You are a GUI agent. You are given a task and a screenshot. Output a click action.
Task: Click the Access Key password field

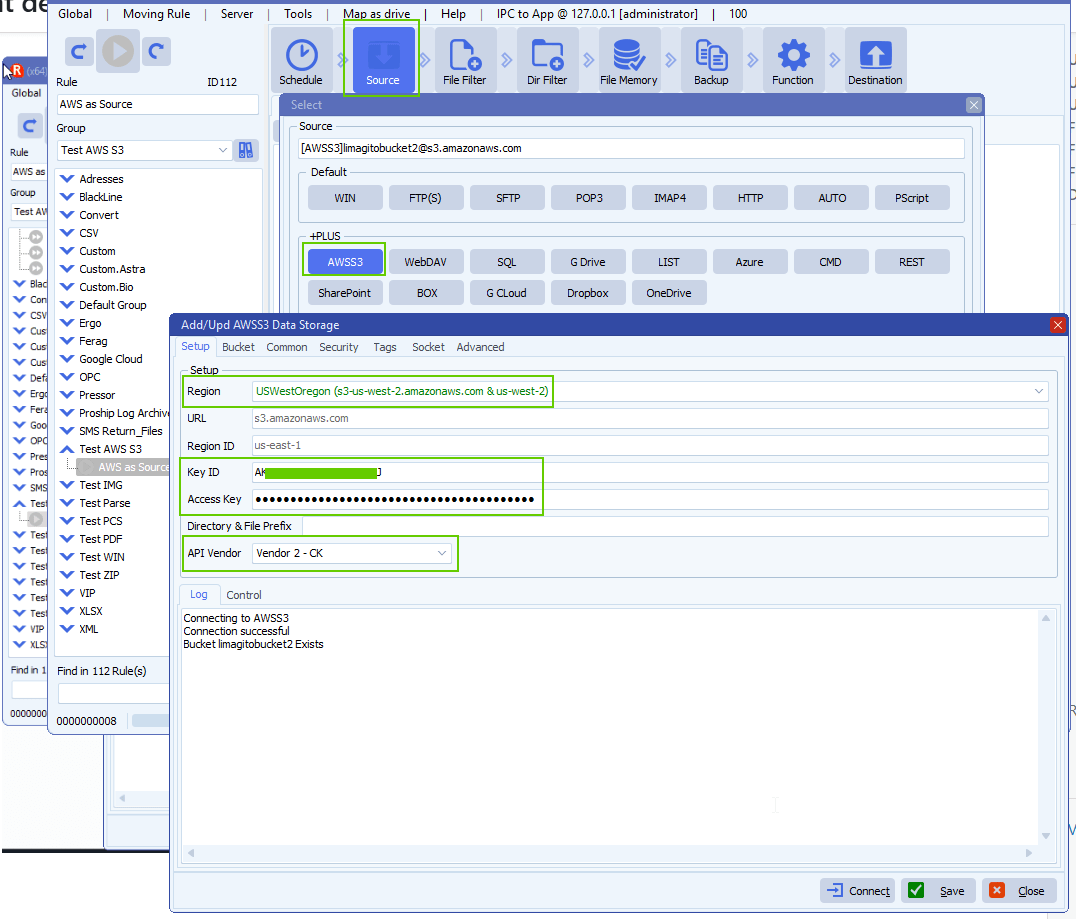(x=650, y=499)
